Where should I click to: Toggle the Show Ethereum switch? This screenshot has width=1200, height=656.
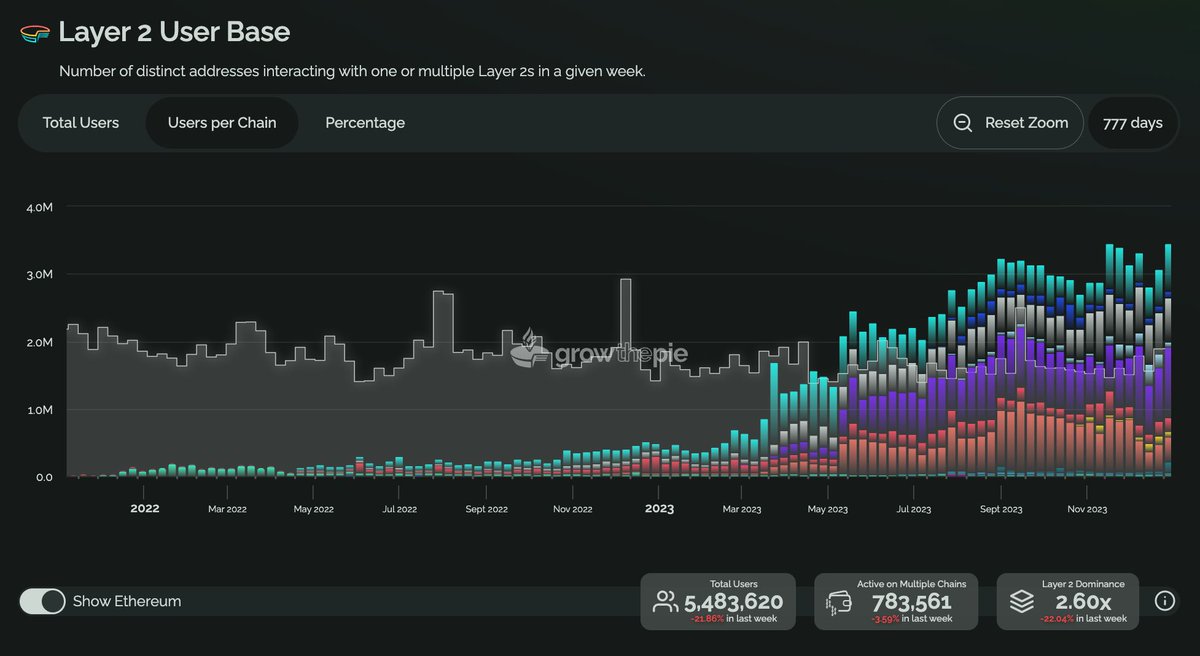tap(42, 601)
